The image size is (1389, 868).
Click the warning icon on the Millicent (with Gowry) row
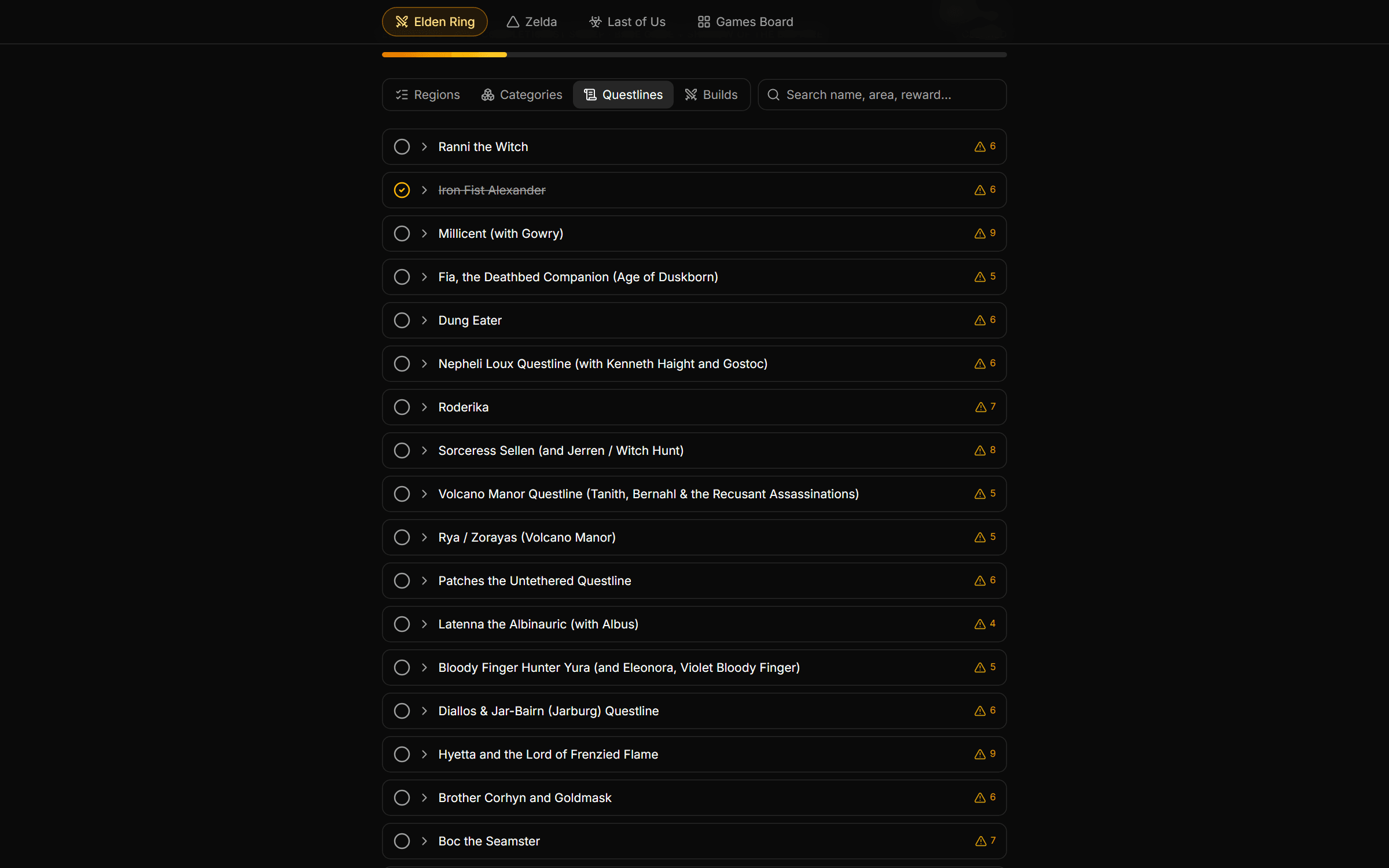tap(980, 234)
